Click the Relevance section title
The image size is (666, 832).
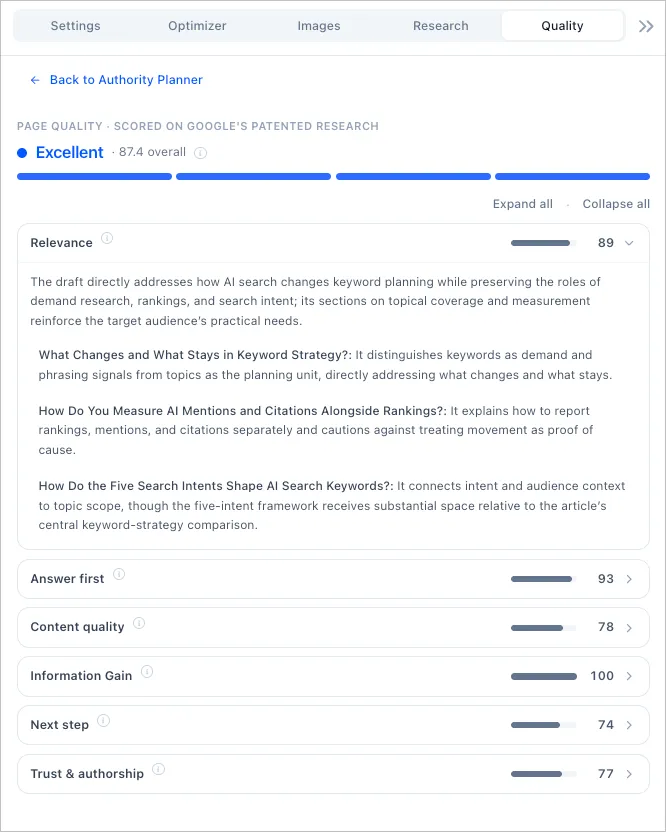point(61,243)
